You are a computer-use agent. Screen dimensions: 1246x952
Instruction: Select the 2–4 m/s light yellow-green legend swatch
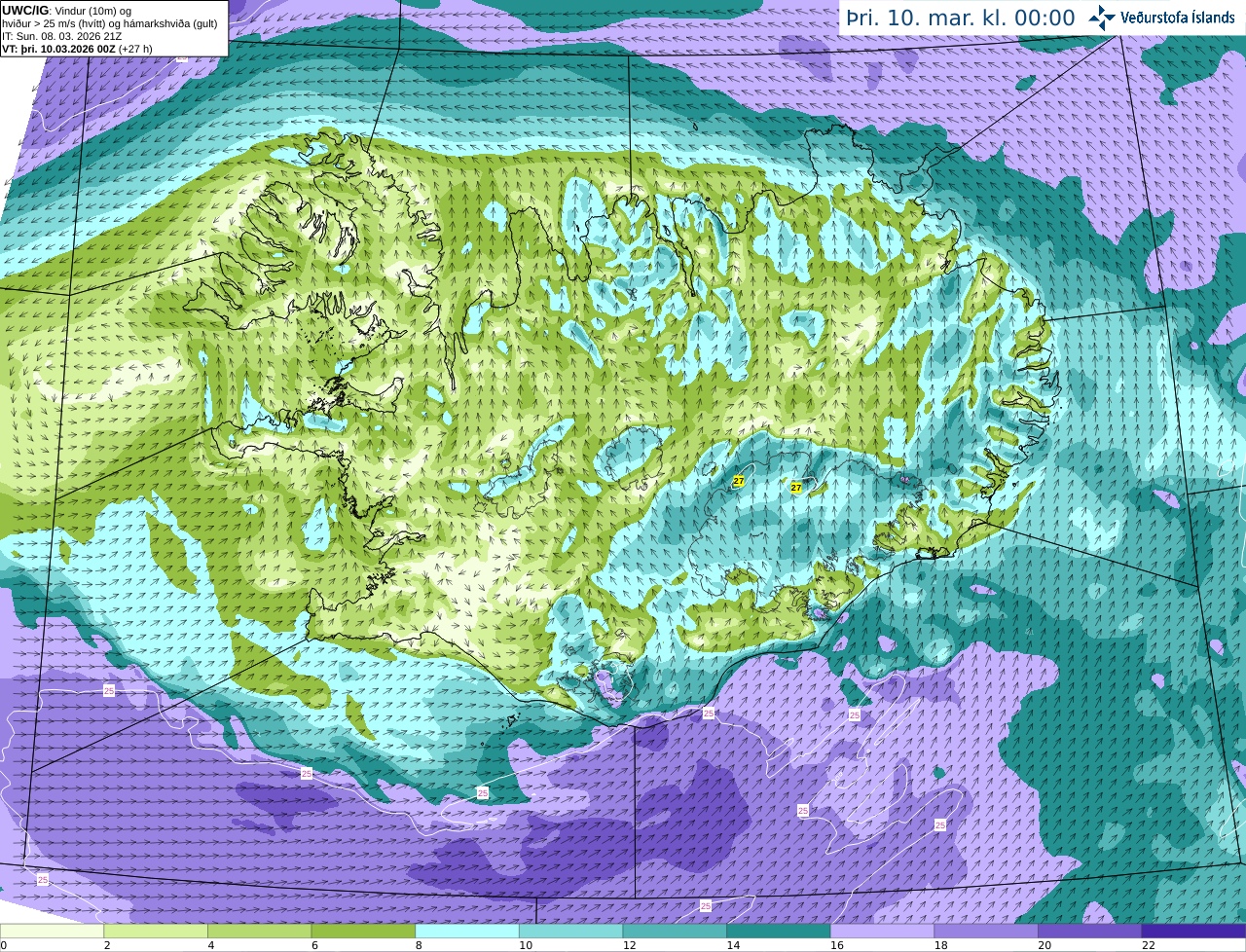[x=156, y=932]
